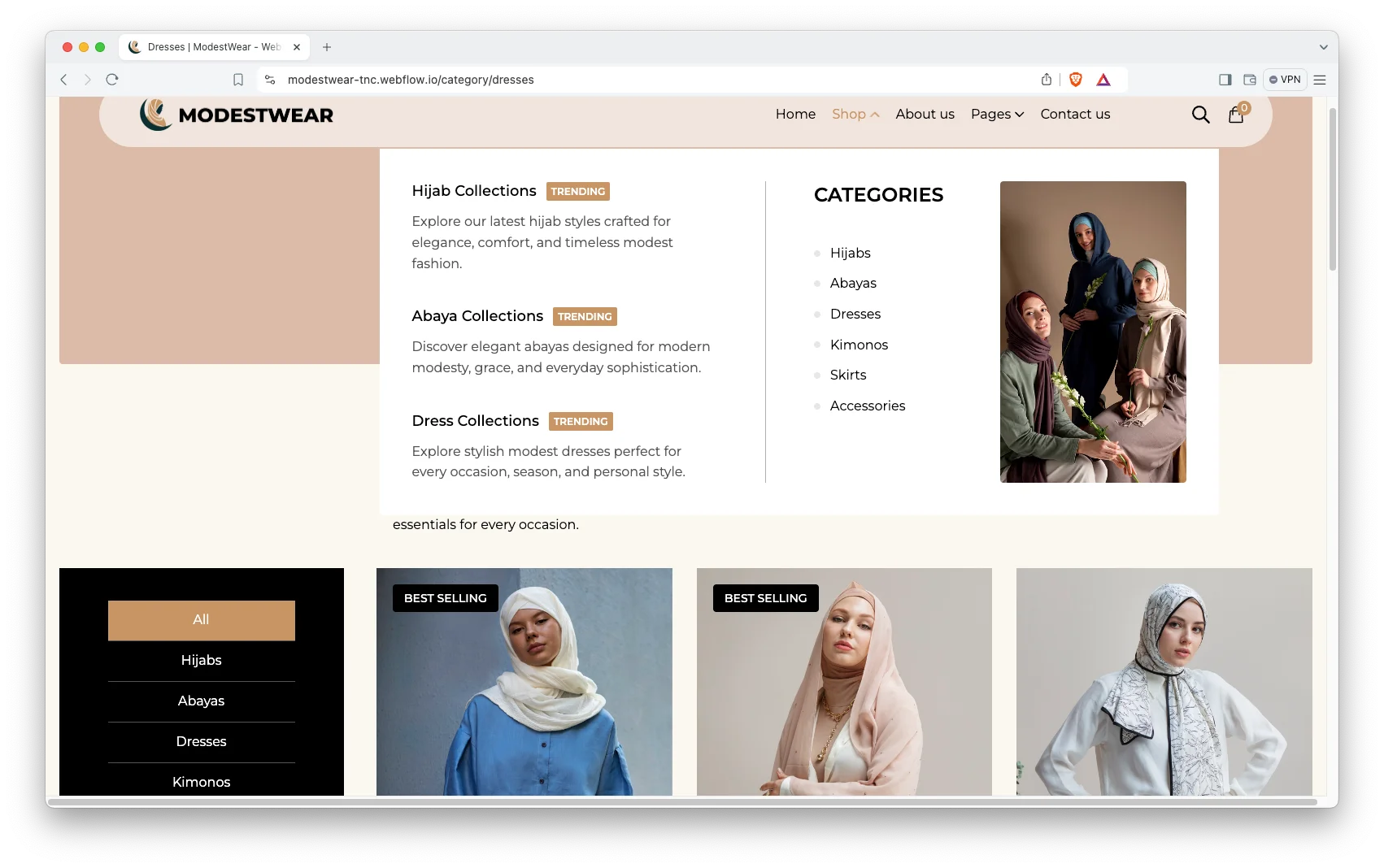Expand the Pages dropdown menu
The image size is (1384, 868).
click(x=997, y=115)
